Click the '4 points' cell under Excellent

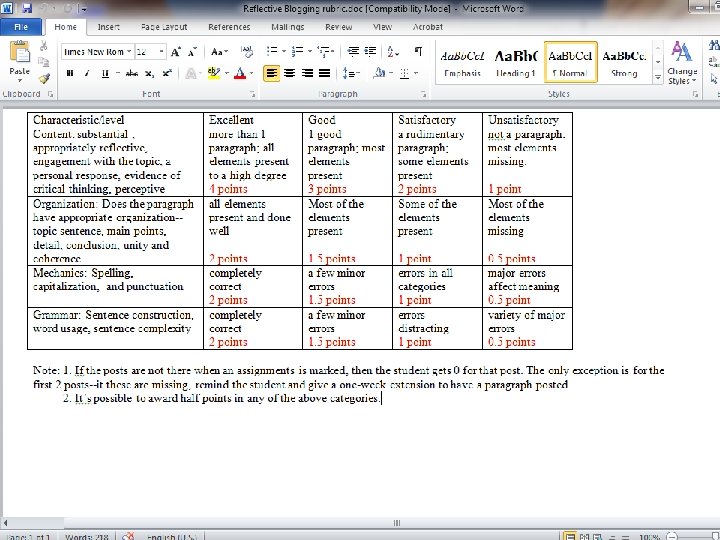pos(228,189)
